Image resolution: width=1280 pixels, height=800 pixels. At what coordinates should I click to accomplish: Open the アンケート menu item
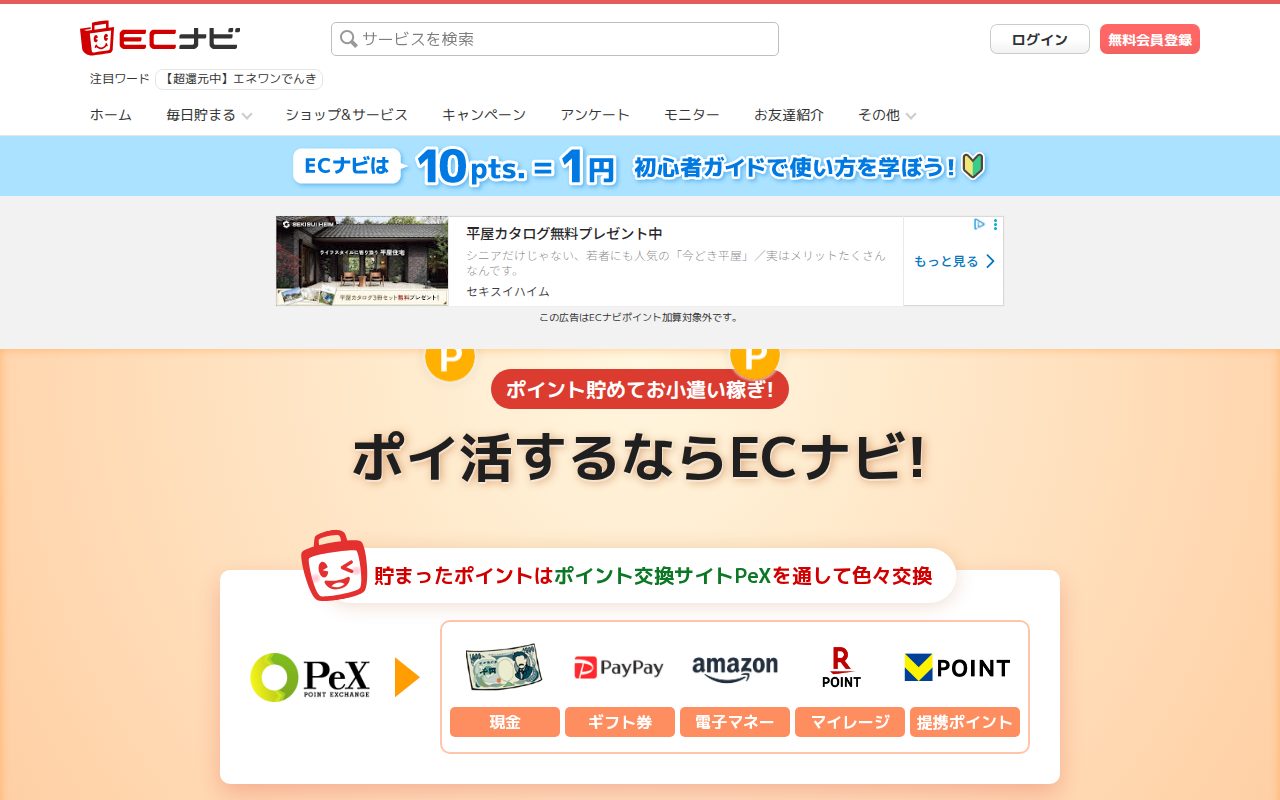click(x=595, y=115)
